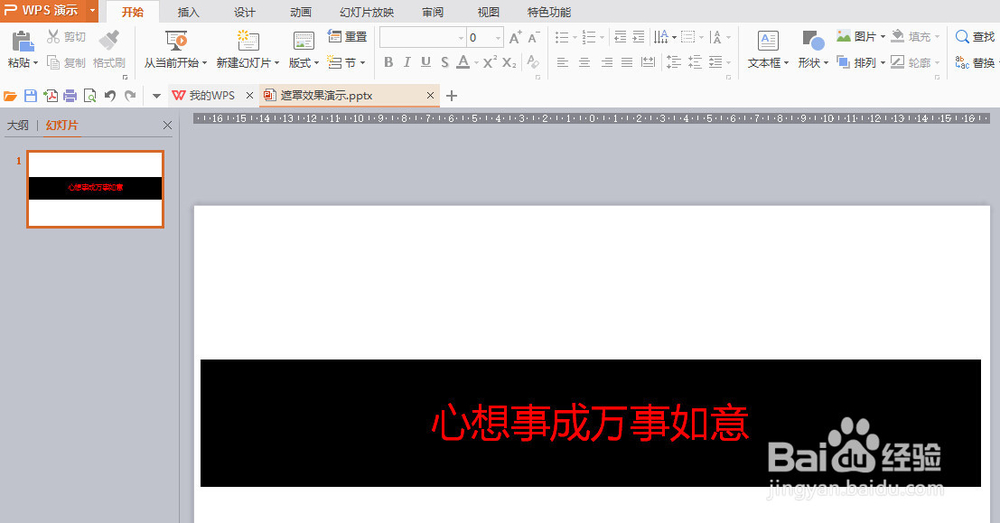Click the increase indent icon

tap(638, 38)
